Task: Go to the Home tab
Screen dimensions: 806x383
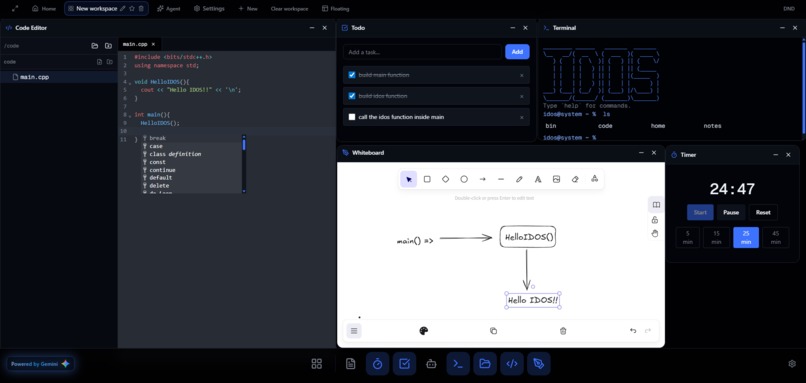Action: [44, 9]
